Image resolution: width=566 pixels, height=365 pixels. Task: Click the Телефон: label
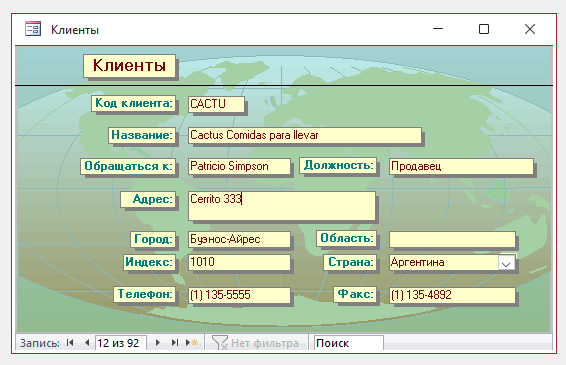[x=145, y=294]
